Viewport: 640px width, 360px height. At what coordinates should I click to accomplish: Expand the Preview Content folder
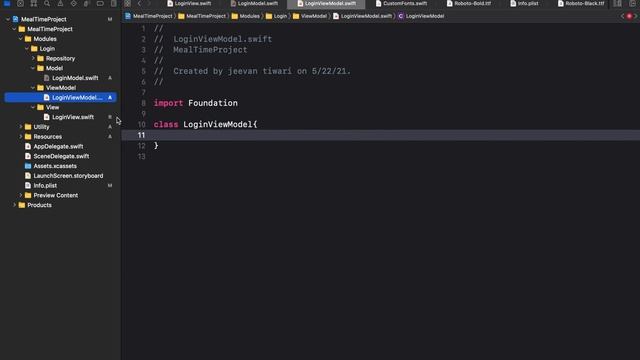pos(20,196)
